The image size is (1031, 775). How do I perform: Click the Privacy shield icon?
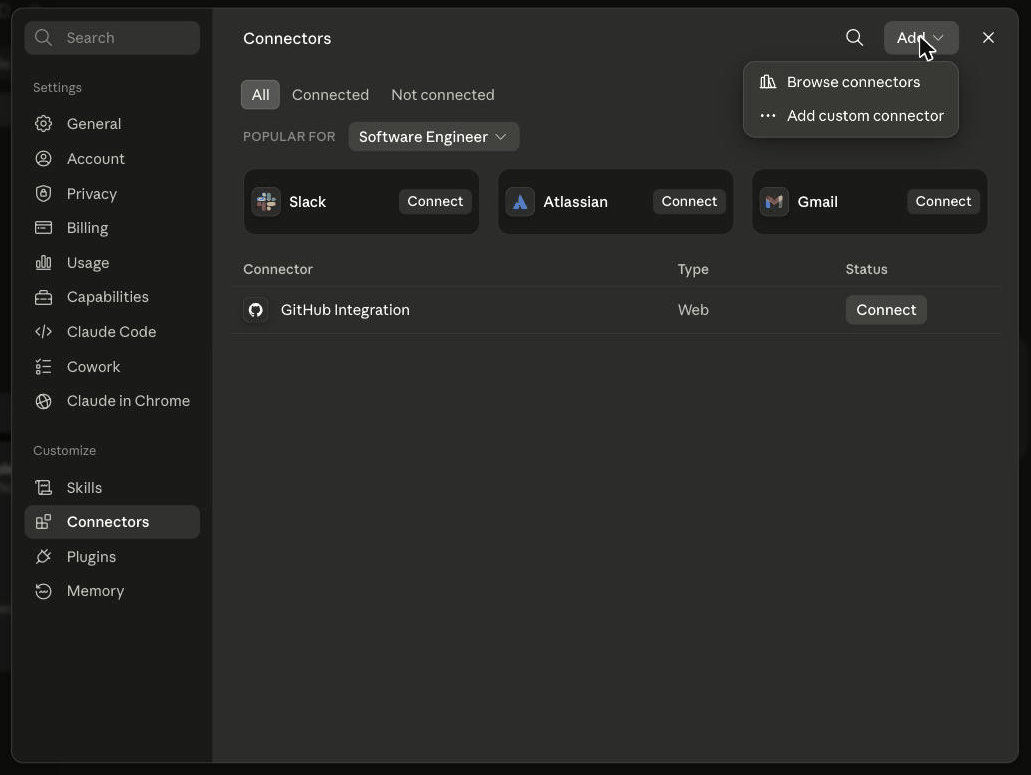[43, 193]
